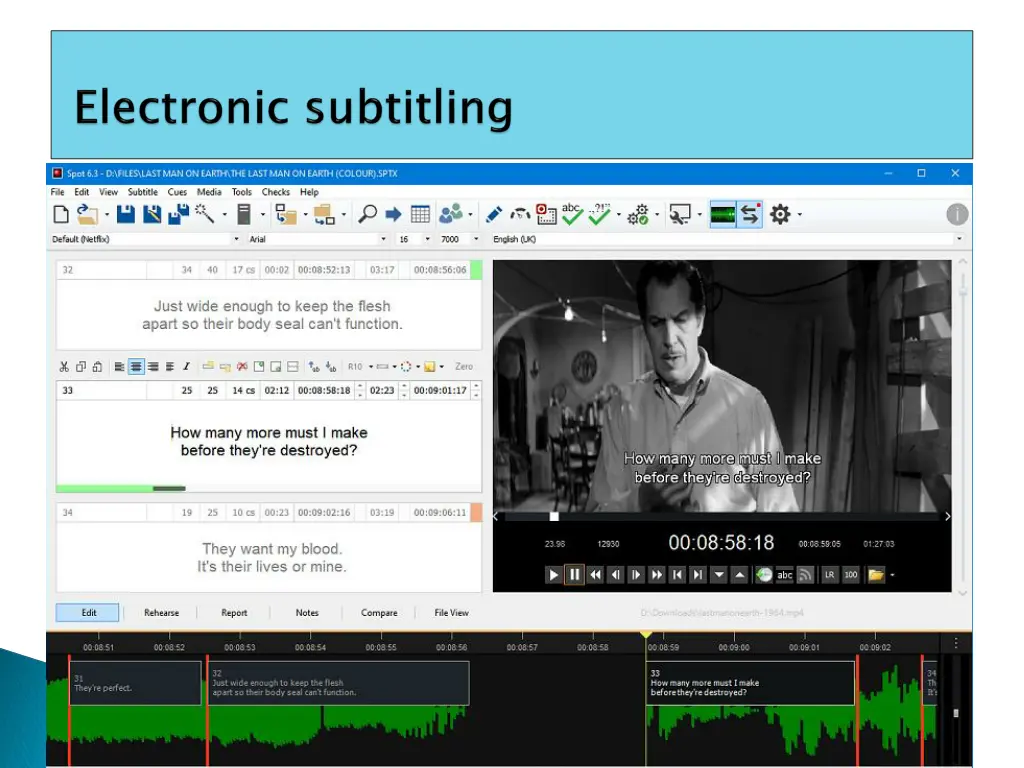Toggle the LR audio channel button

coord(829,575)
